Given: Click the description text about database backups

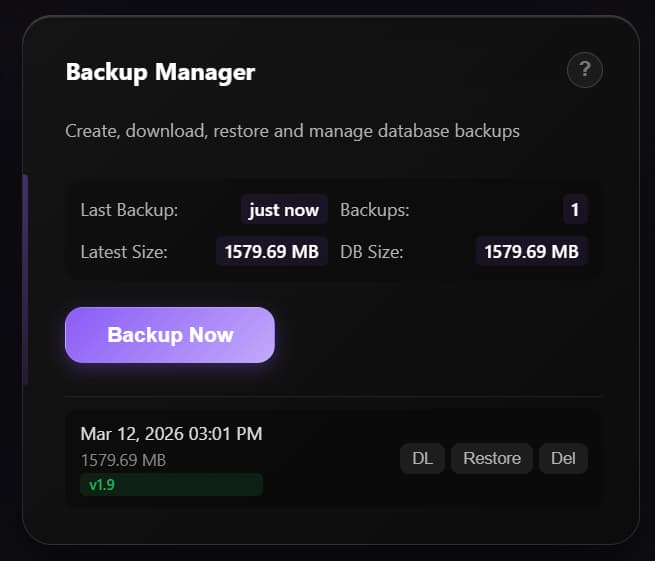Looking at the screenshot, I should click(x=292, y=131).
